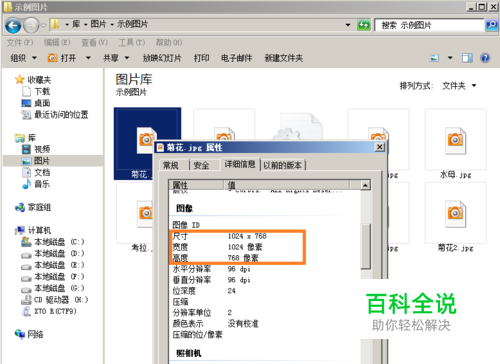Click the grayed forward navigation arrow
Viewport: 500px width, 364px height.
(x=31, y=25)
